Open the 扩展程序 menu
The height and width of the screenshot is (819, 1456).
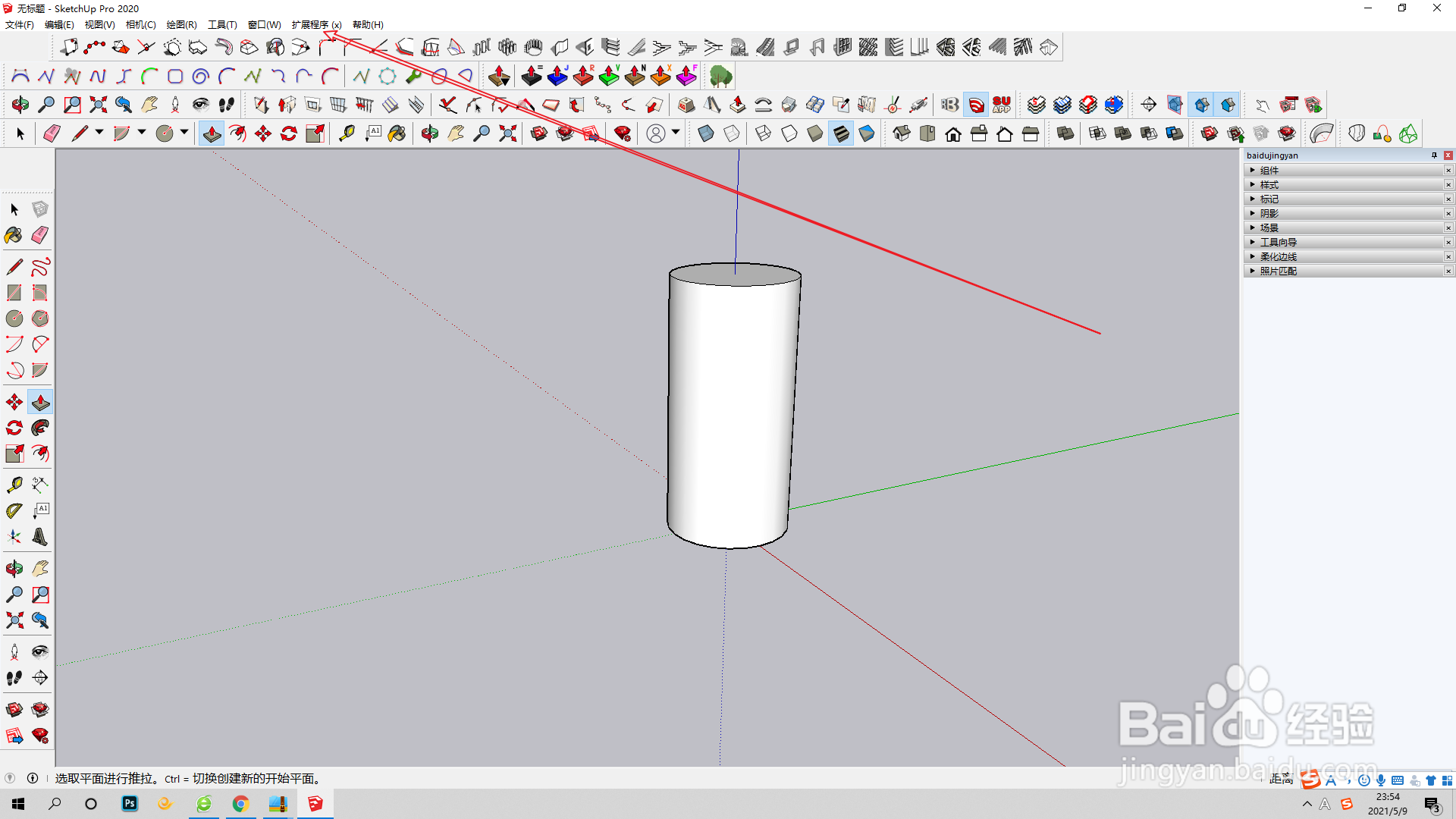coord(315,25)
